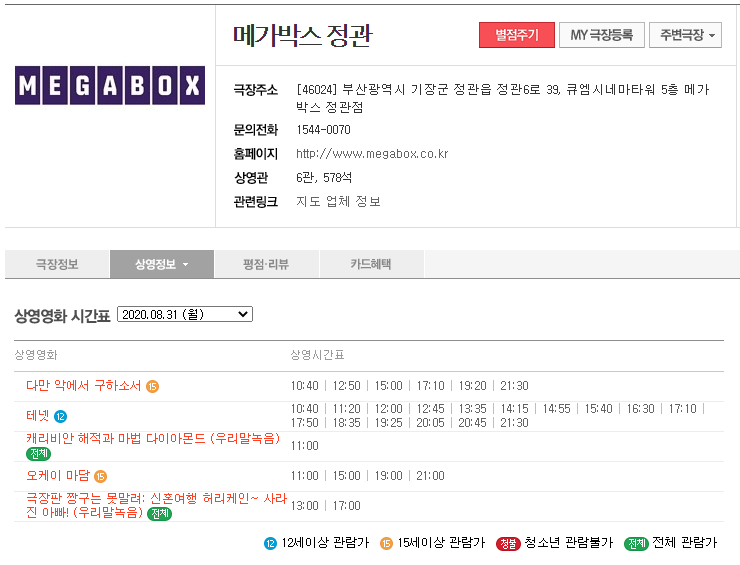Click green 전체 legend badge for 전체 관람가
The height and width of the screenshot is (565, 740).
pos(636,544)
